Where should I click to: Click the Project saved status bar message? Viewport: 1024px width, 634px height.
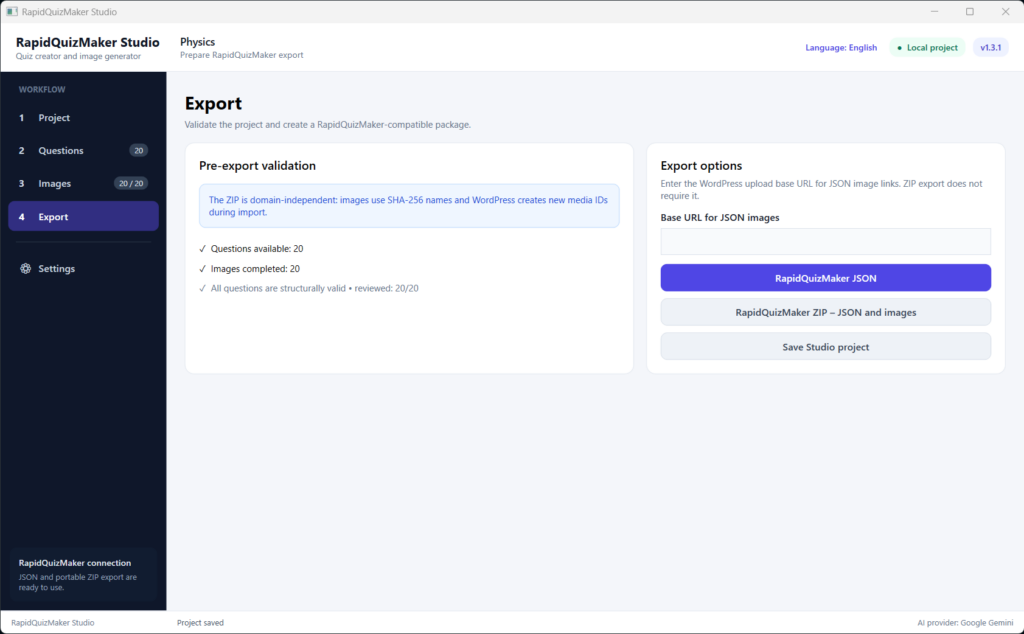click(x=200, y=623)
